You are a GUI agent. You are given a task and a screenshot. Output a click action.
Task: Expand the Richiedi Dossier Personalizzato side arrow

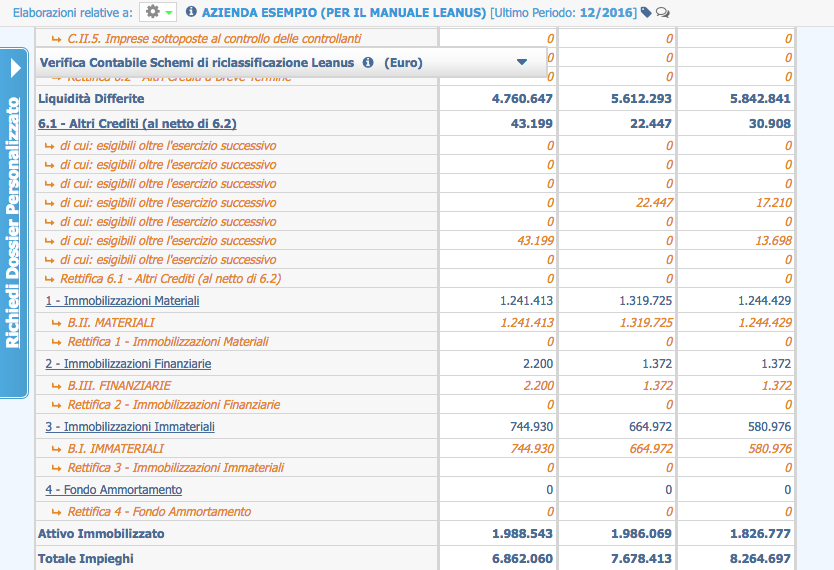[x=14, y=69]
